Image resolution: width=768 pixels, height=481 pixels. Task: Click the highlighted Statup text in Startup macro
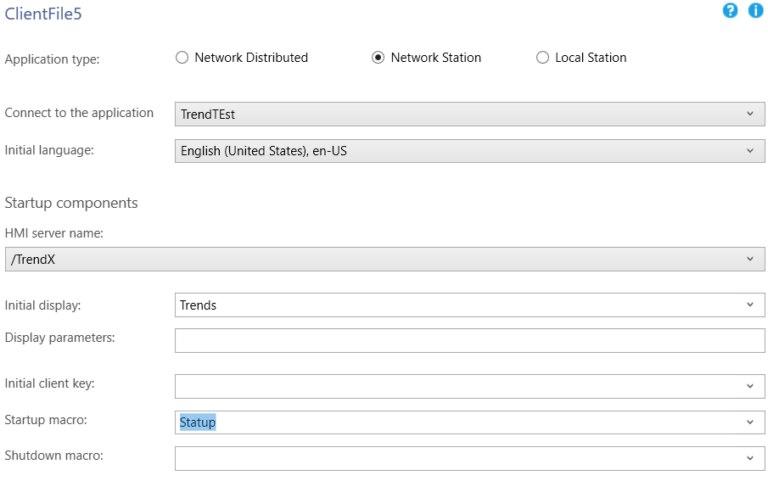(x=197, y=422)
